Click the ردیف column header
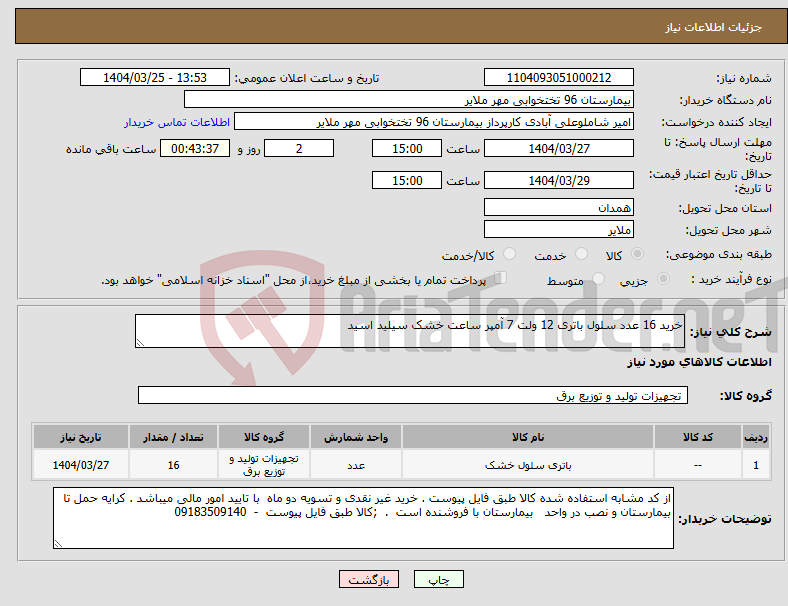 tap(755, 437)
